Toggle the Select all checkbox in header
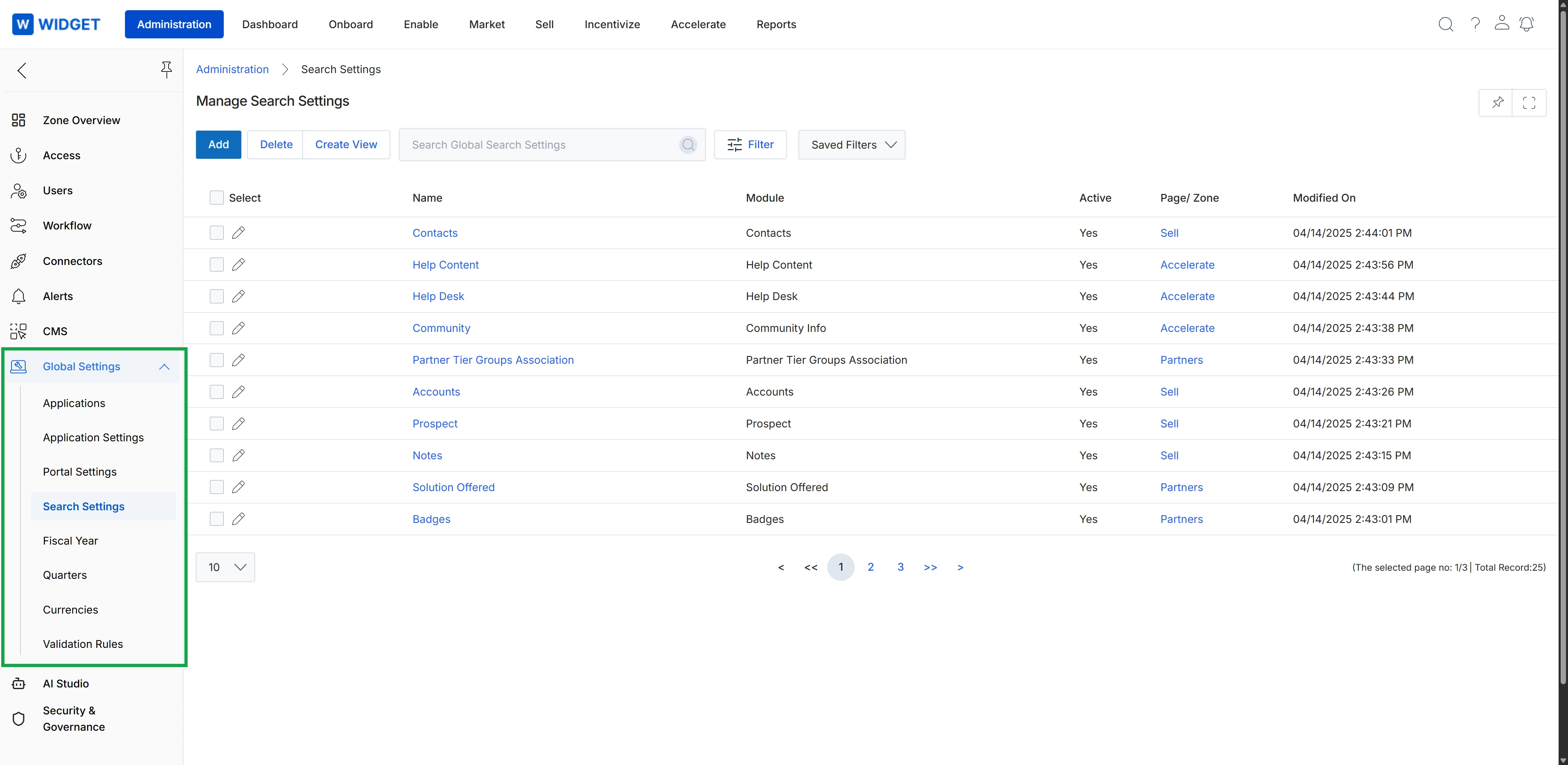Viewport: 1568px width, 765px height. point(217,198)
